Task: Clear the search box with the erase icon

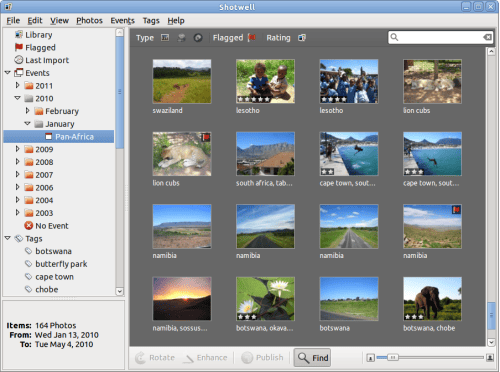Action: 487,37
